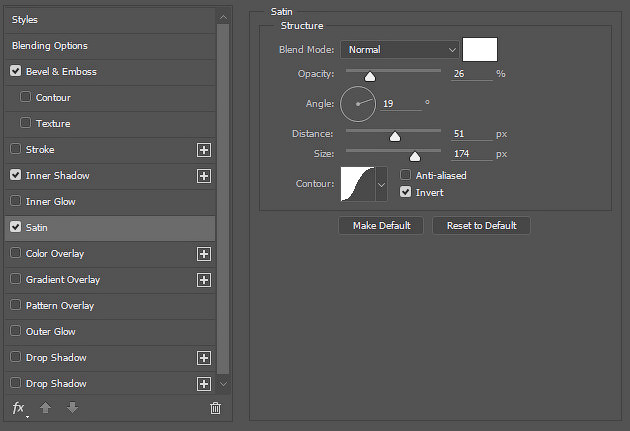Click the Make Default button
Screen dimensions: 630x431
(381, 226)
